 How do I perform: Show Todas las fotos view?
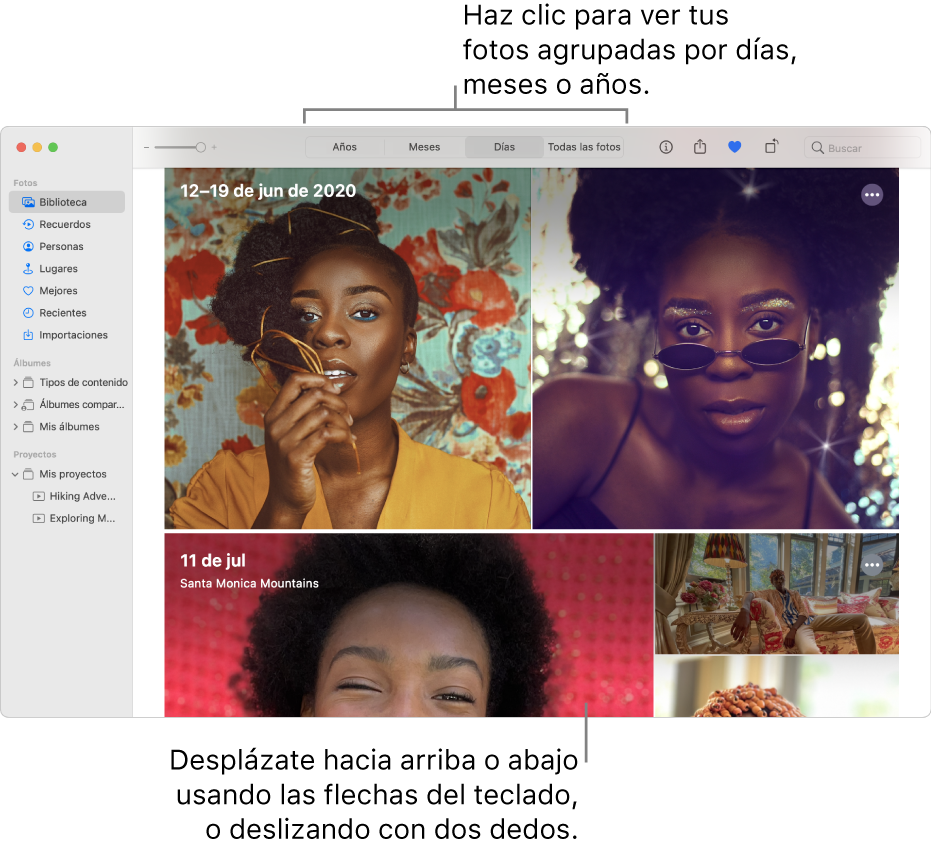point(584,147)
